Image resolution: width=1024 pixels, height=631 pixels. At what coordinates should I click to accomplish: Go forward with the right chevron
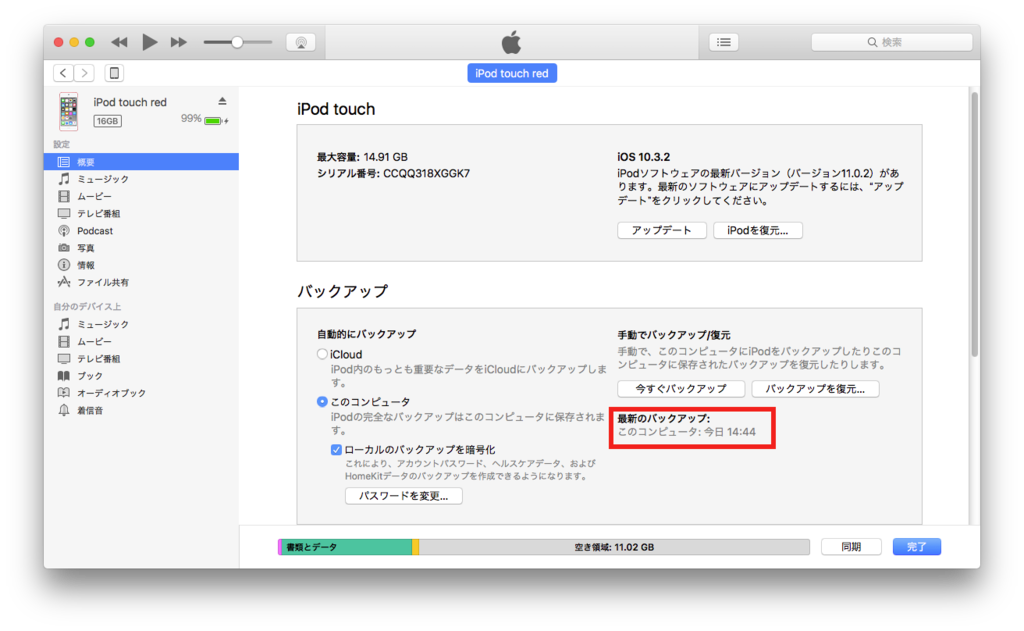(x=84, y=73)
